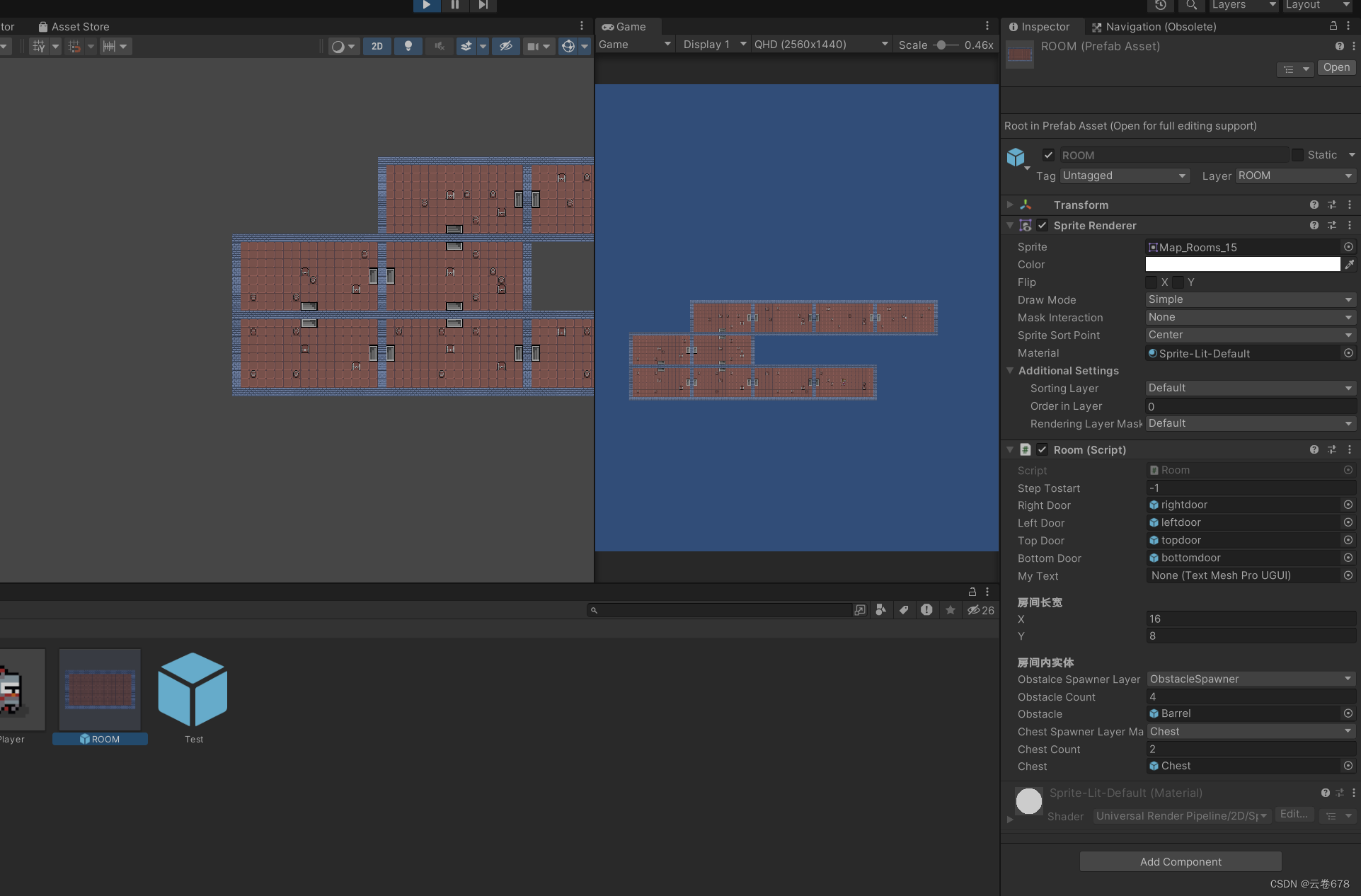The image size is (1361, 896).
Task: Disable the Sprite Renderer component checkbox
Action: [x=1042, y=225]
